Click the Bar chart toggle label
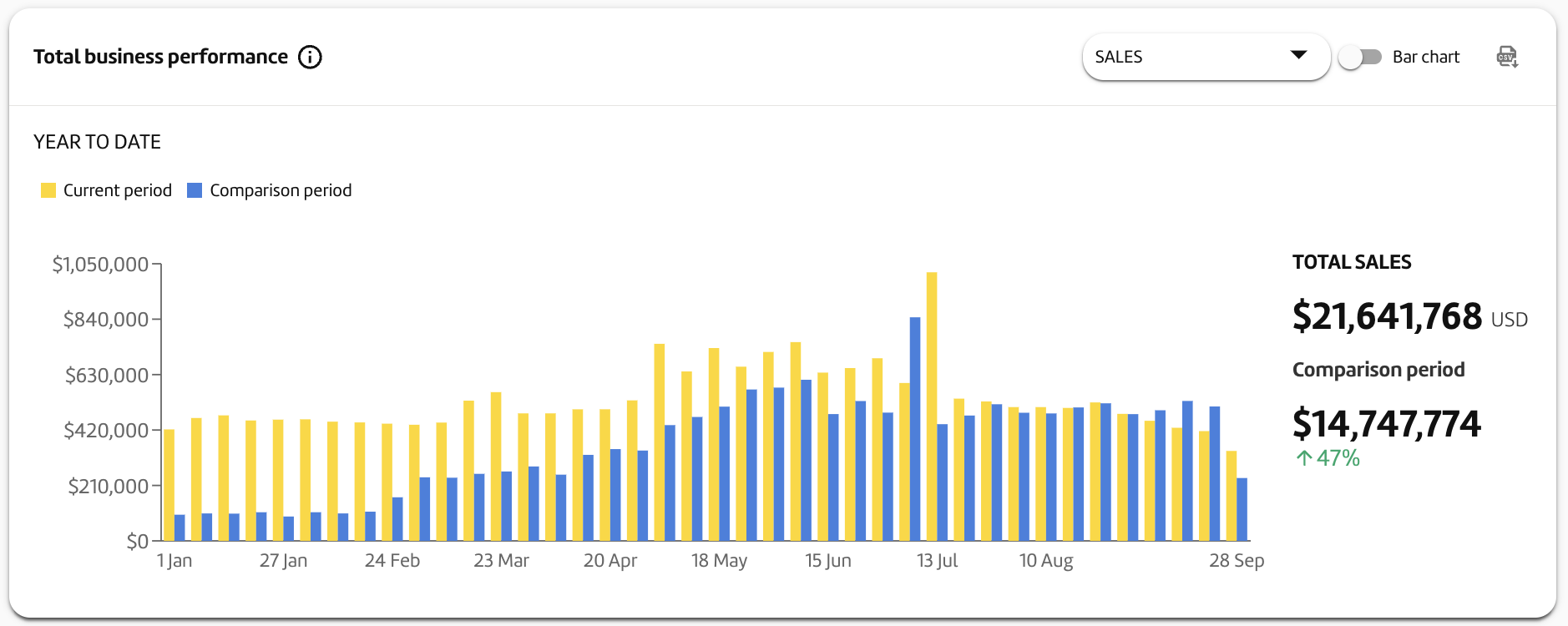This screenshot has width=1568, height=626. click(1426, 57)
